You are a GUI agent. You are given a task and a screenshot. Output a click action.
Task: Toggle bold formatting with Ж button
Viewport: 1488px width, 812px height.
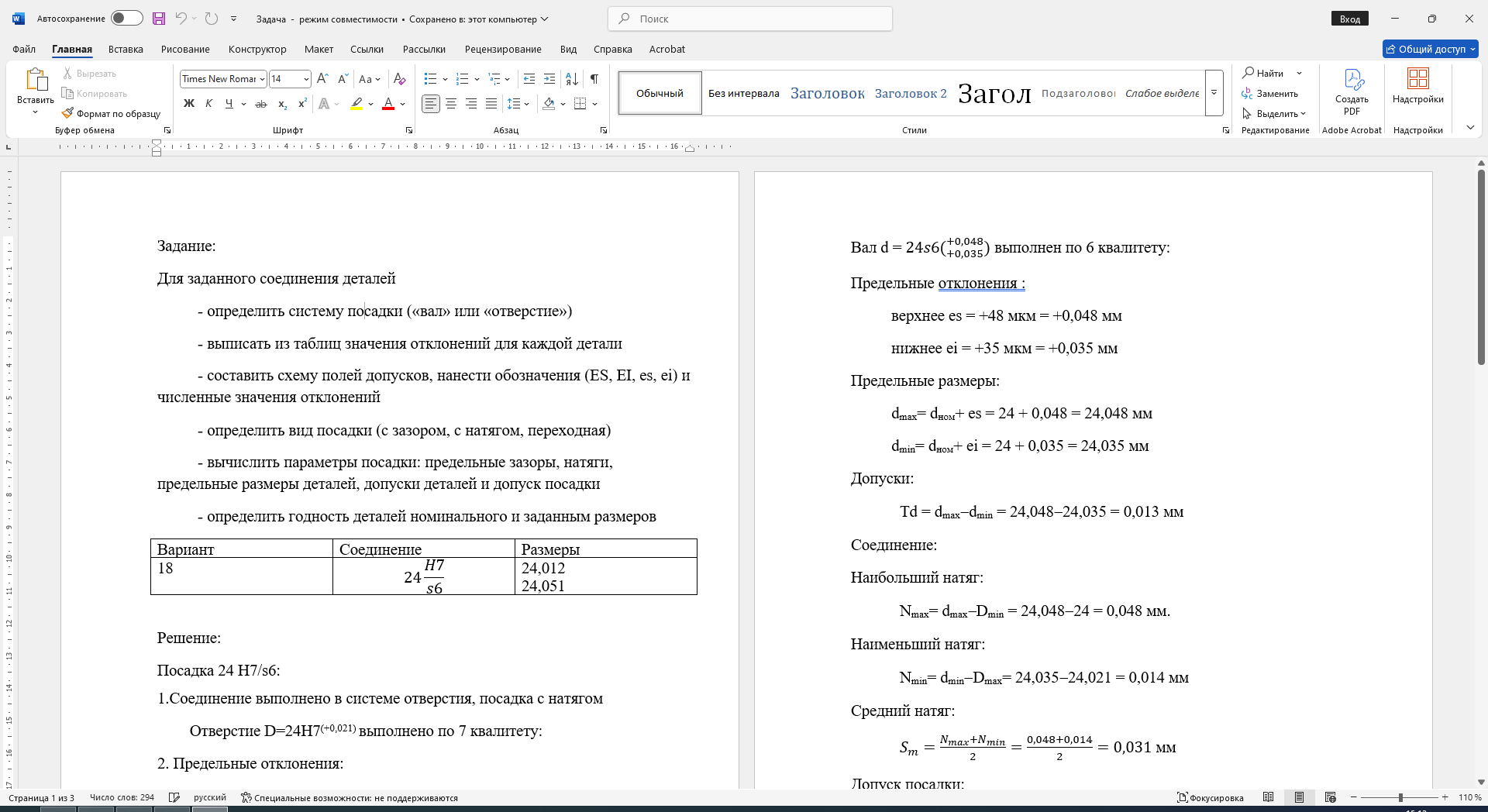tap(188, 103)
